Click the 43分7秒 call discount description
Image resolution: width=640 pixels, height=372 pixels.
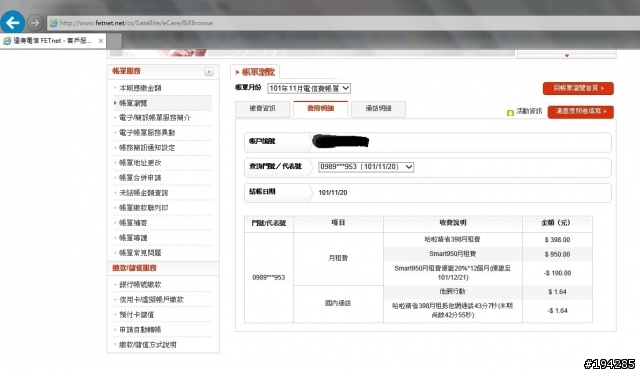(453, 310)
